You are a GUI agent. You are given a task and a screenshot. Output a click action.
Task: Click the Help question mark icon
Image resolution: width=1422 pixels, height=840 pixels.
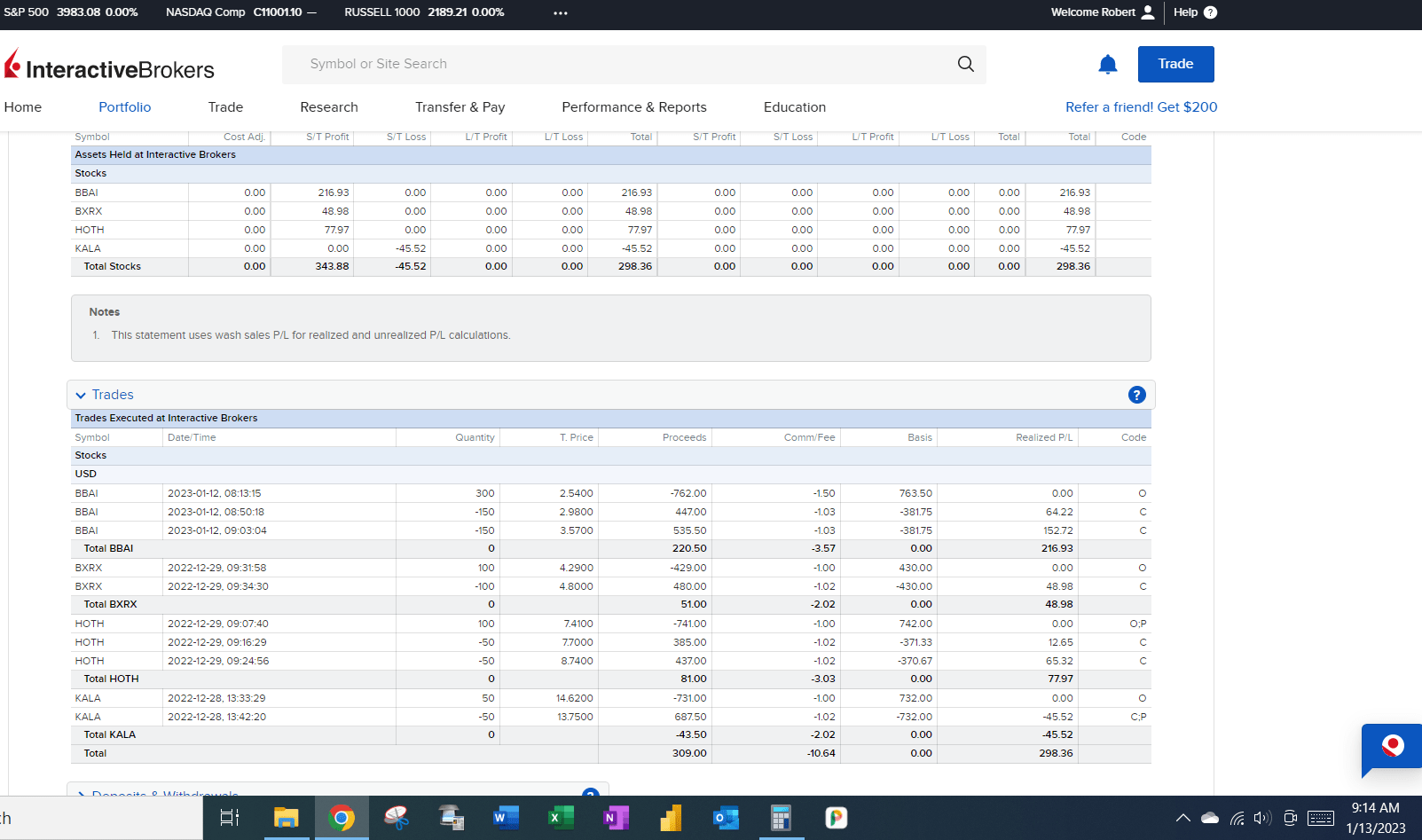coord(1210,12)
